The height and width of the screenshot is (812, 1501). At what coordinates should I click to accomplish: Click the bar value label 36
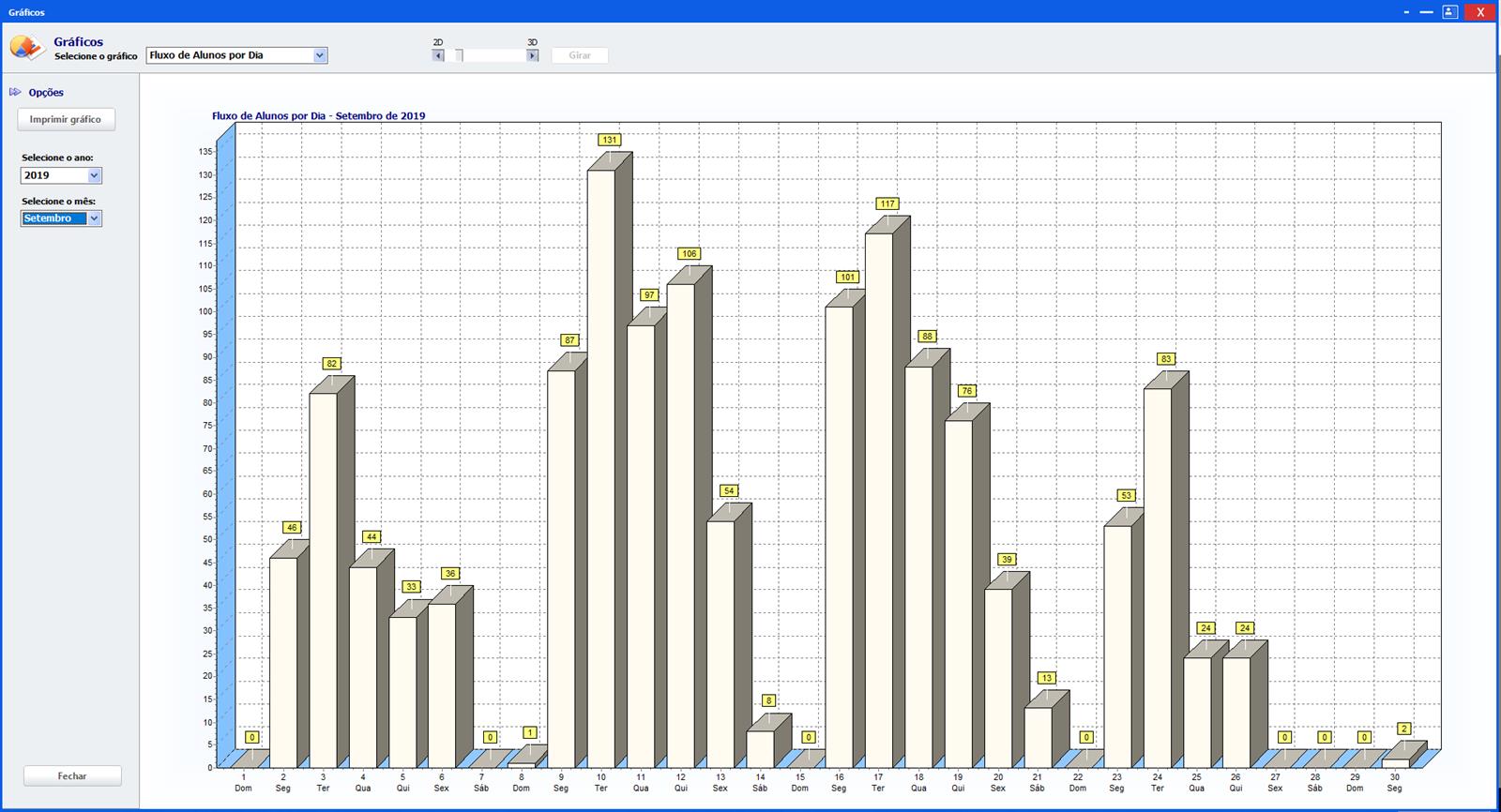(450, 574)
